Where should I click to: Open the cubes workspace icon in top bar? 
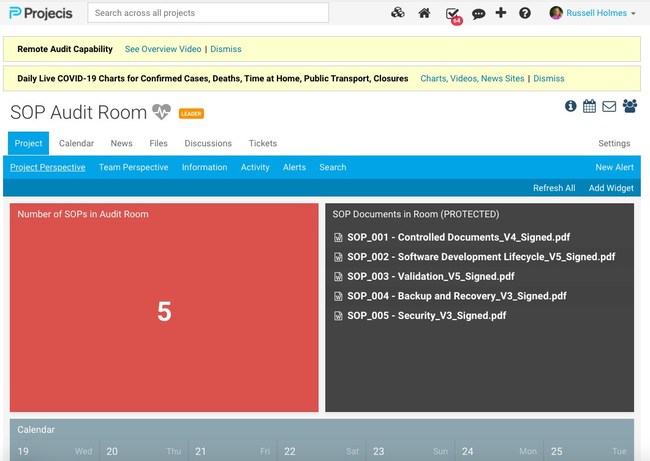point(398,13)
